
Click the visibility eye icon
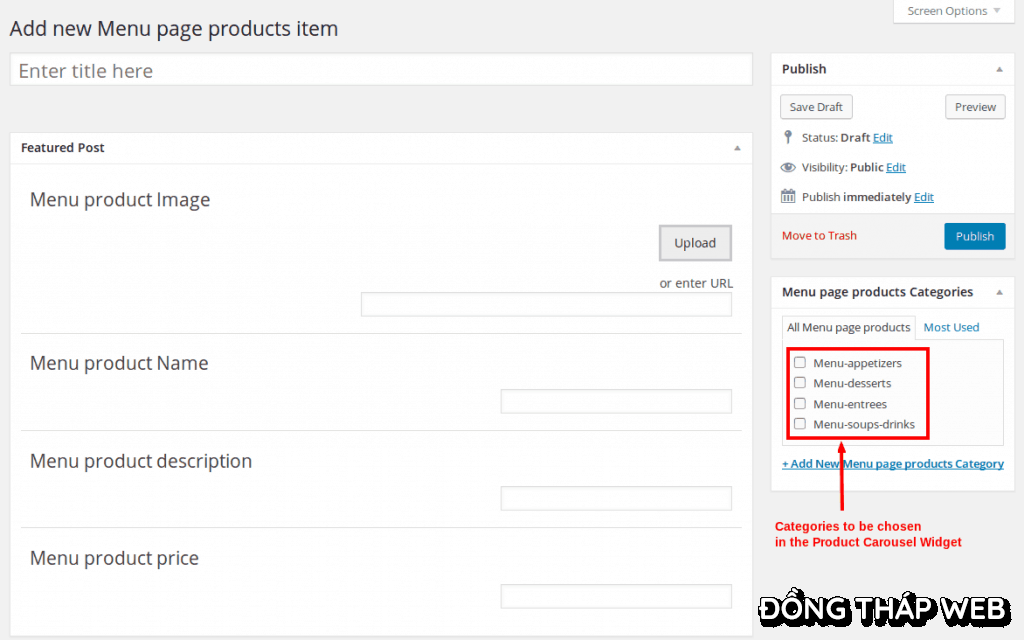(788, 167)
